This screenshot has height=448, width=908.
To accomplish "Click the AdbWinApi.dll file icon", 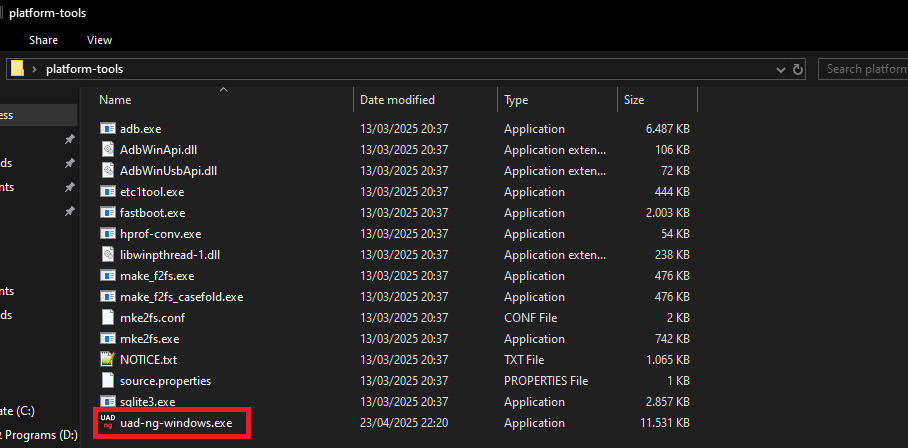I will click(109, 150).
